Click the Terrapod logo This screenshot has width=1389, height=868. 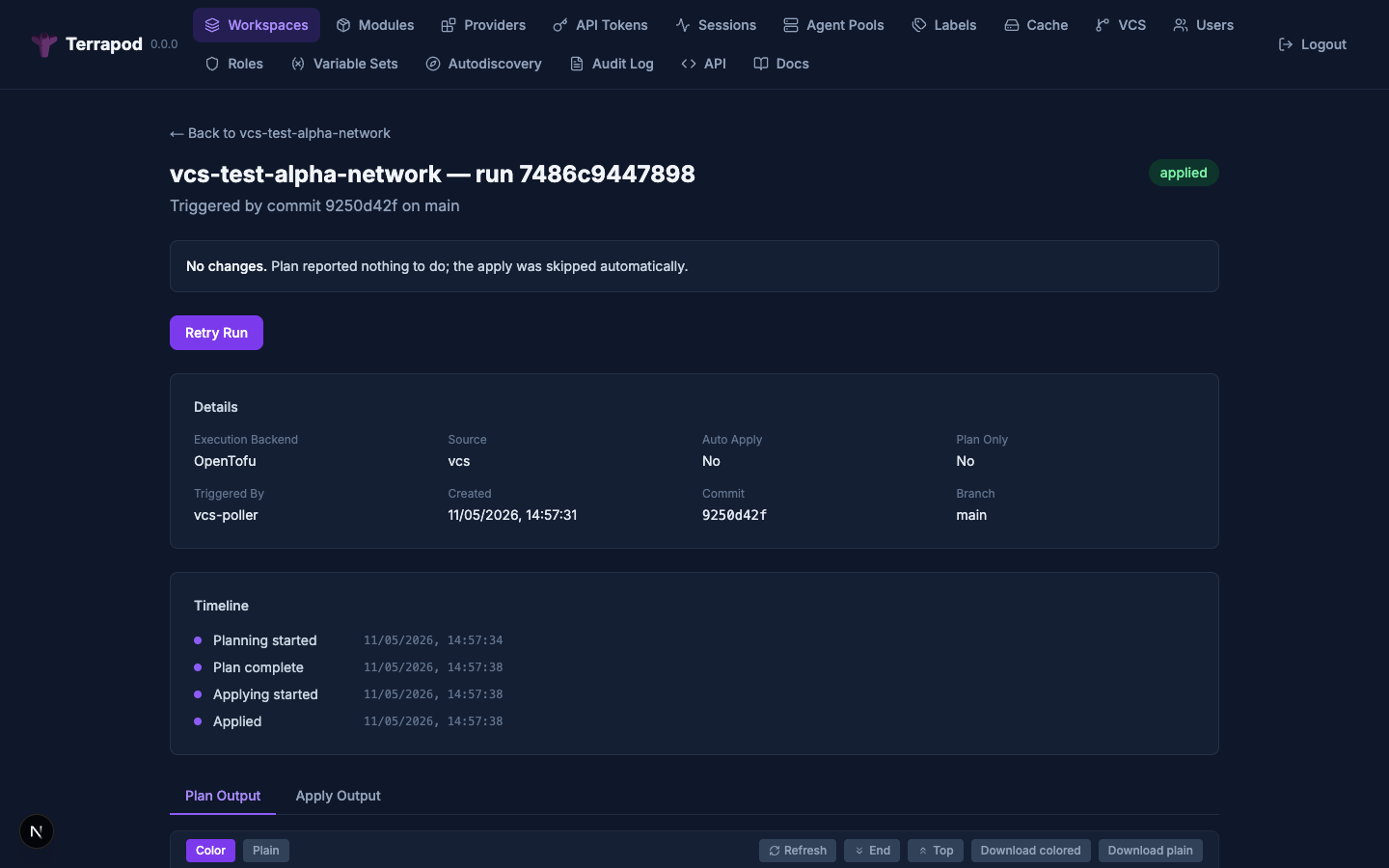[44, 44]
